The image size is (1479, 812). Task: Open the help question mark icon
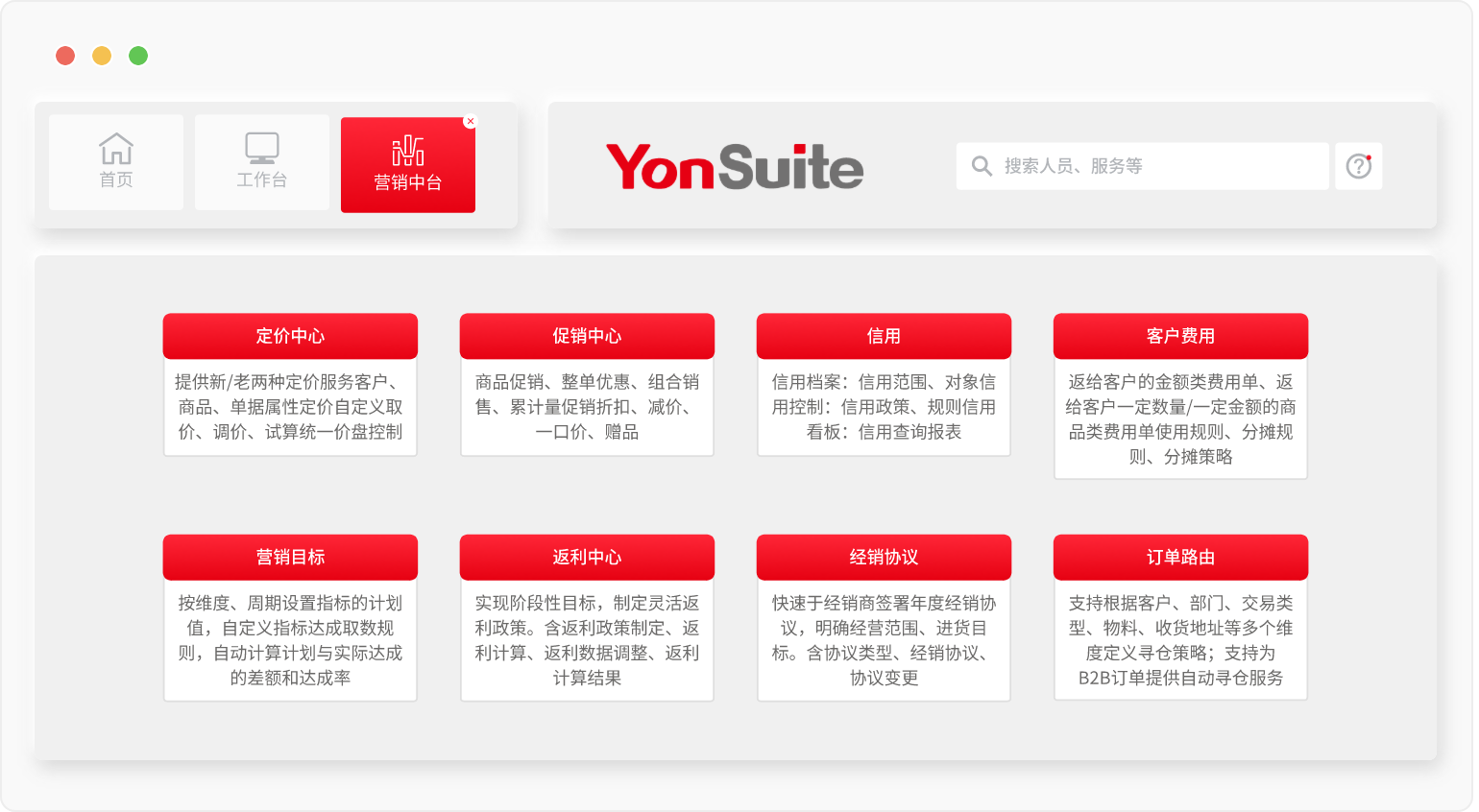[x=1358, y=166]
